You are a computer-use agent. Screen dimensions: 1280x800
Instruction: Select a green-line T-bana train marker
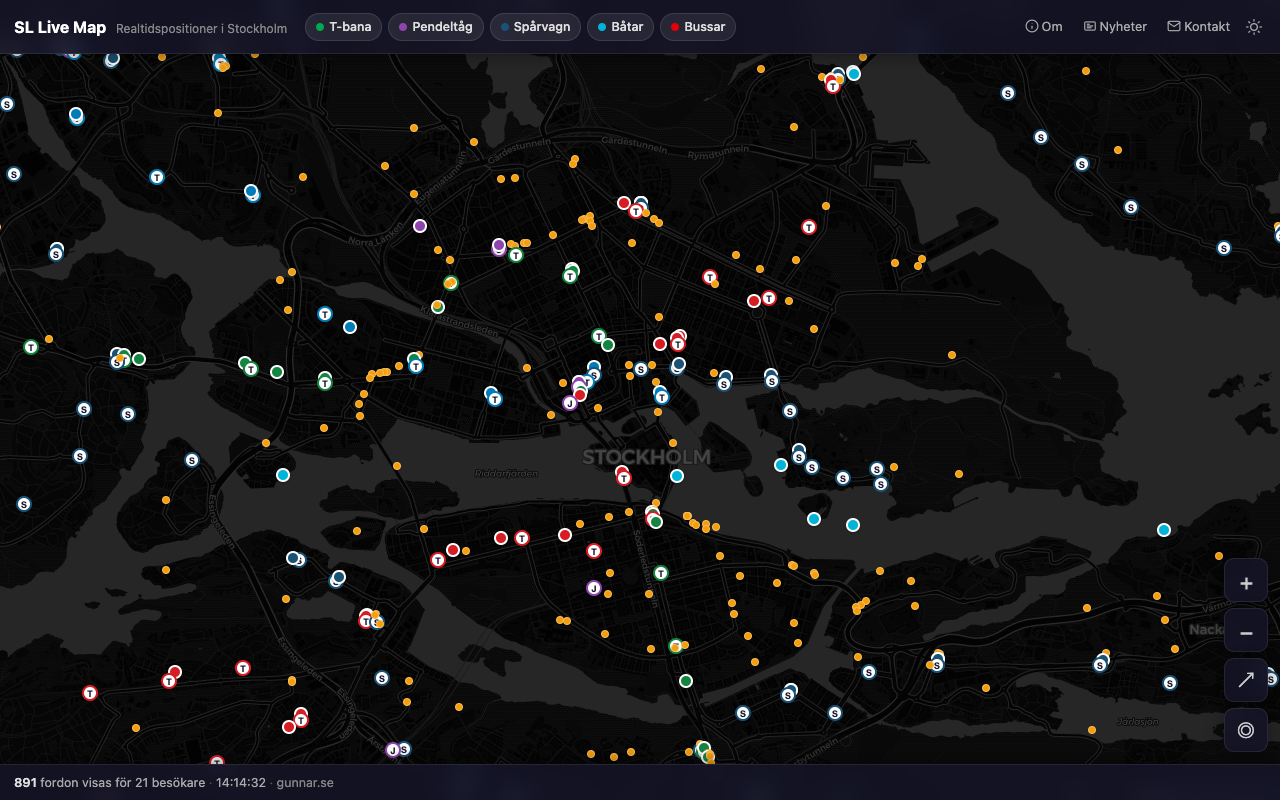tap(570, 273)
